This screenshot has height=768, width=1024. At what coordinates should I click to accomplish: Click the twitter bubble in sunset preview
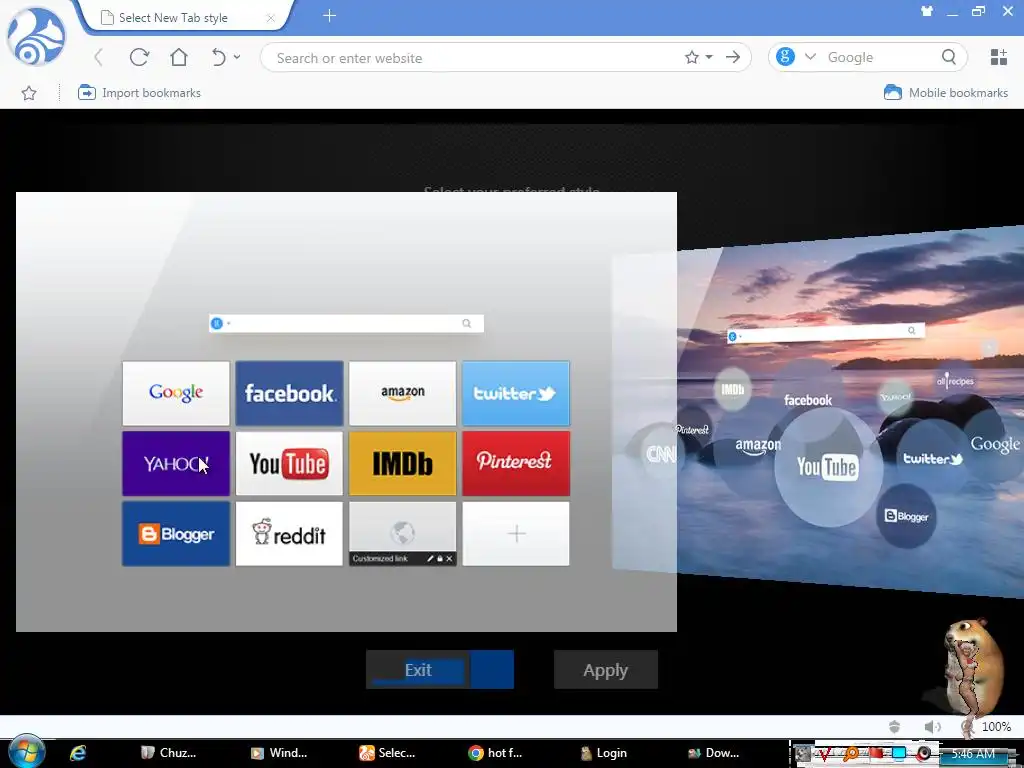933,458
